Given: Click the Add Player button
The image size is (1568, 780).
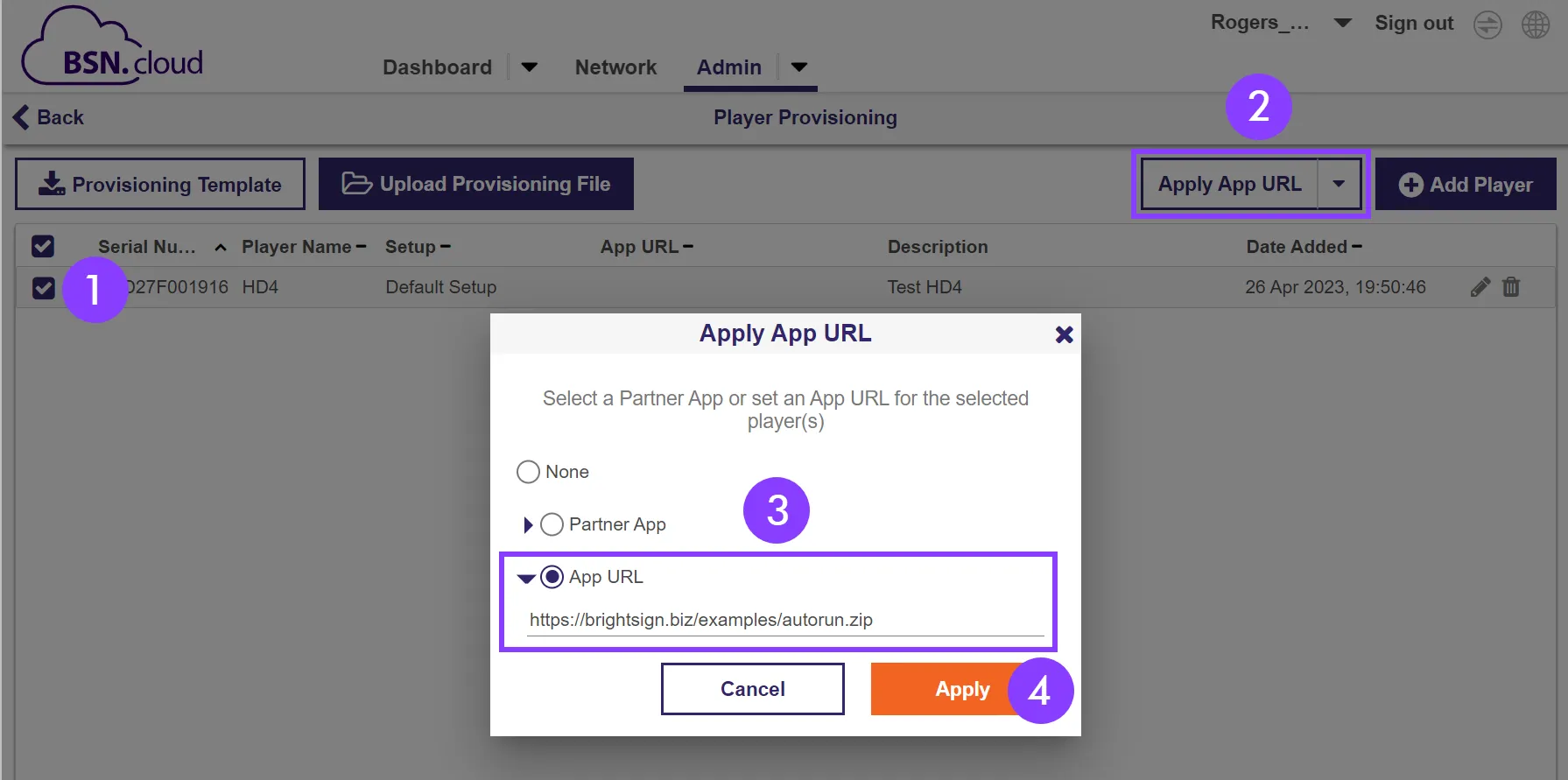Looking at the screenshot, I should (1466, 184).
